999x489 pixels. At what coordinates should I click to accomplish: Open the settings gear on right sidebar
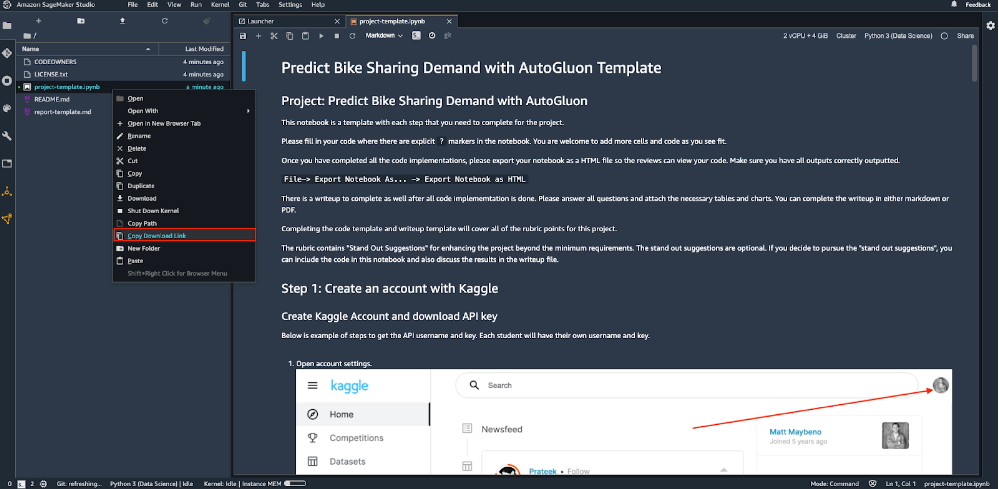click(x=990, y=25)
